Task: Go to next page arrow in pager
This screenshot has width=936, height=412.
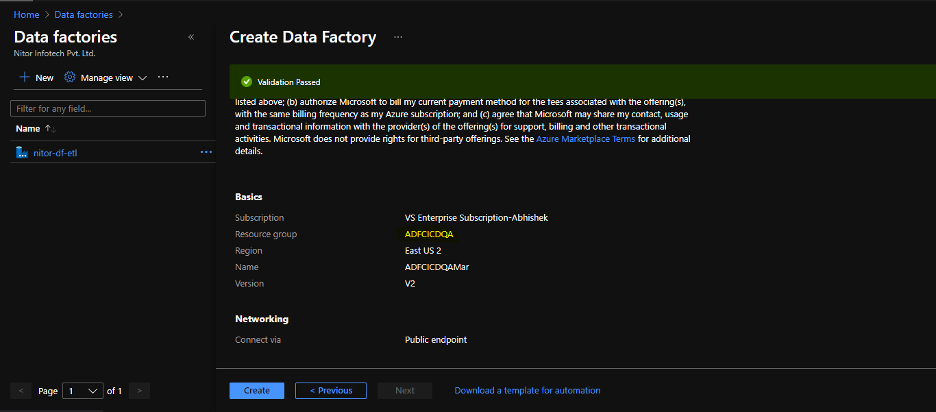Action: [x=139, y=391]
